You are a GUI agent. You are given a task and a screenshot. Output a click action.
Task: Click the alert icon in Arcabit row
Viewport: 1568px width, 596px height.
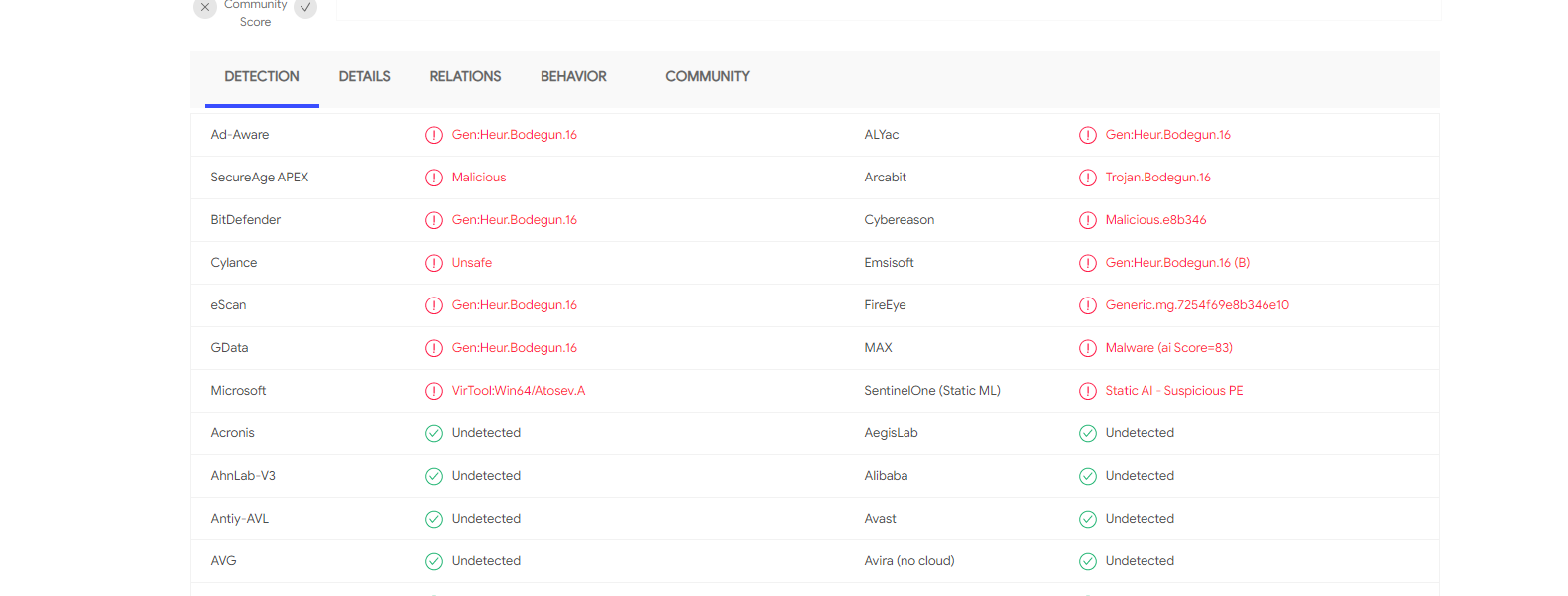pos(1088,178)
